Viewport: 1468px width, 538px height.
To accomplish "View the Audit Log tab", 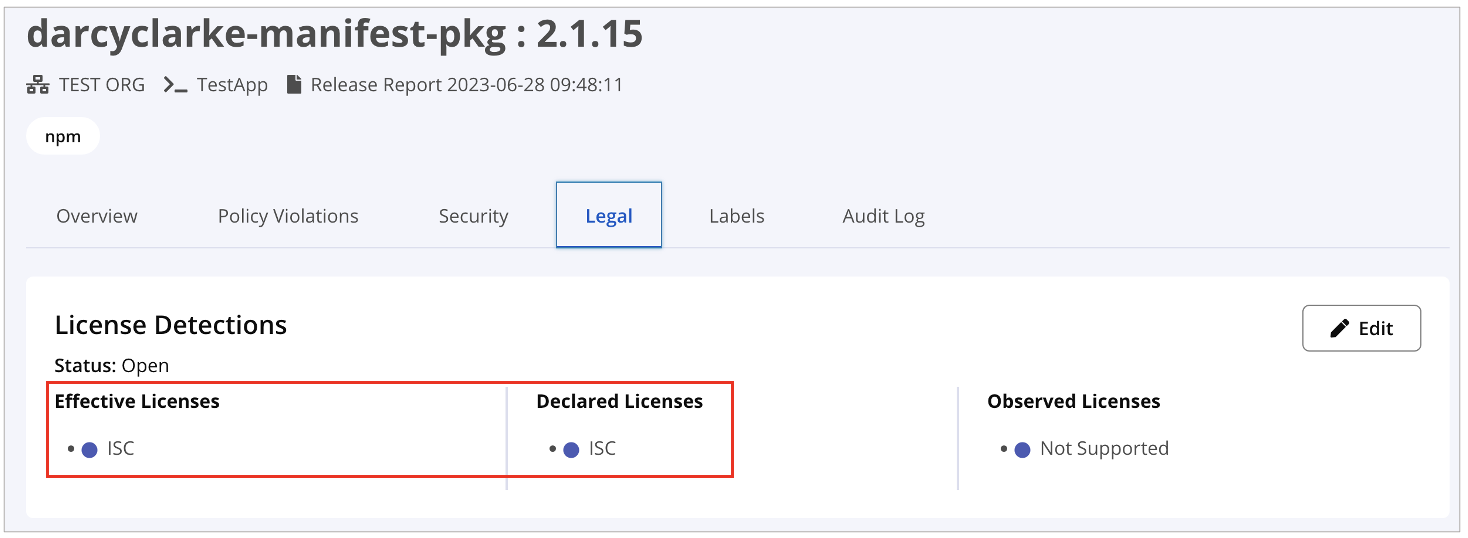I will [883, 216].
